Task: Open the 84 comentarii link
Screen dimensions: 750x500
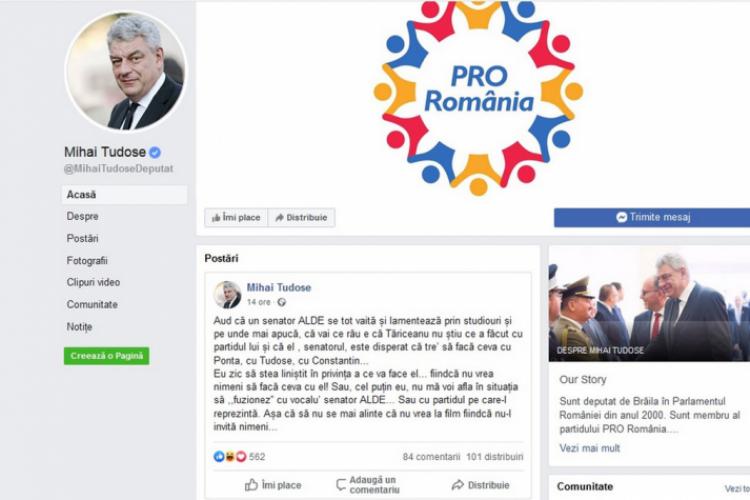Action: point(431,456)
